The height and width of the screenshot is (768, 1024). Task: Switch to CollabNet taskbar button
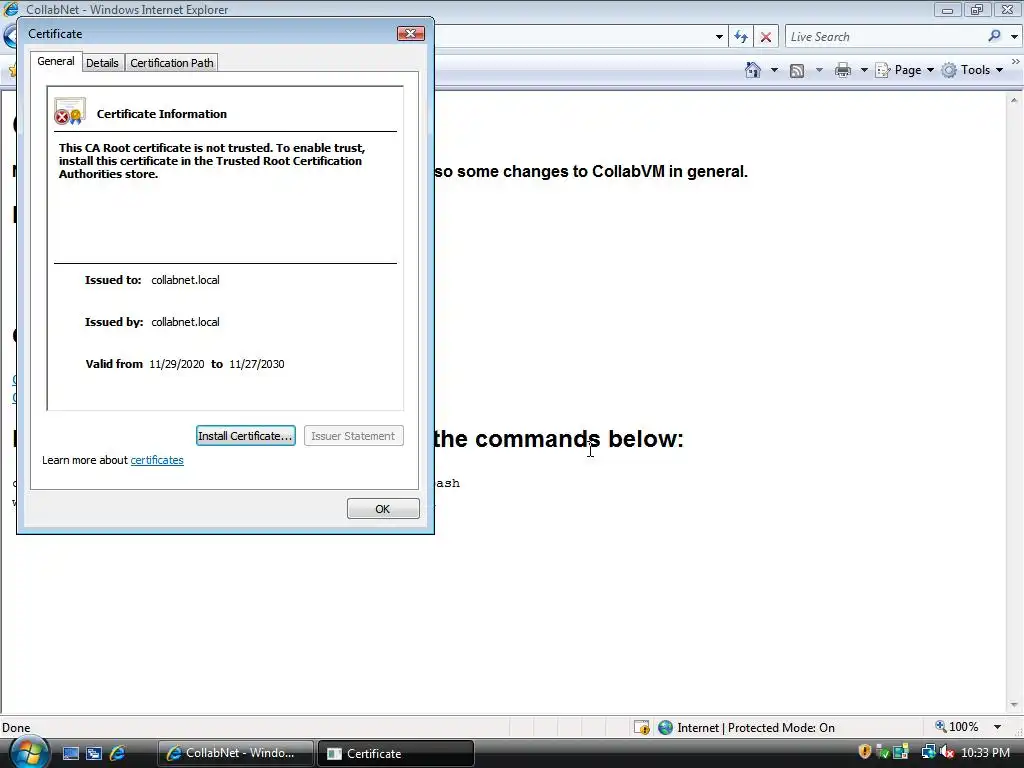tap(236, 753)
